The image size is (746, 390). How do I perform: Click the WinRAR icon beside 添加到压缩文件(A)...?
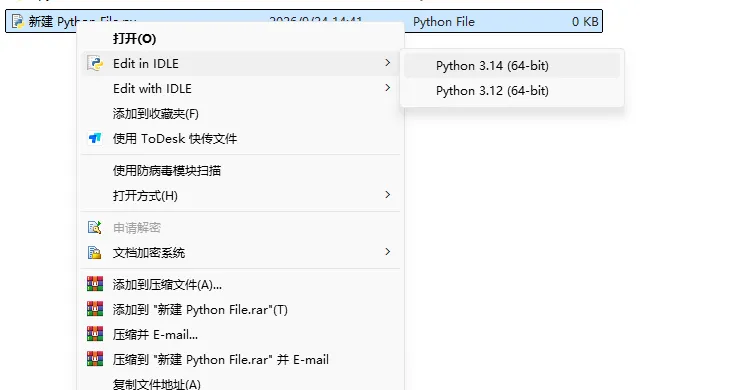pyautogui.click(x=95, y=284)
